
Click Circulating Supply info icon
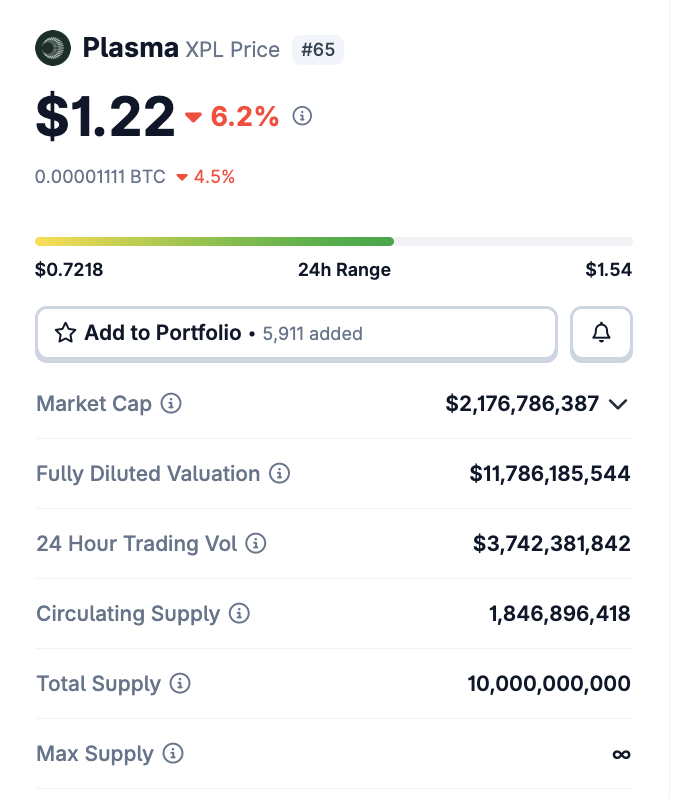click(x=239, y=614)
